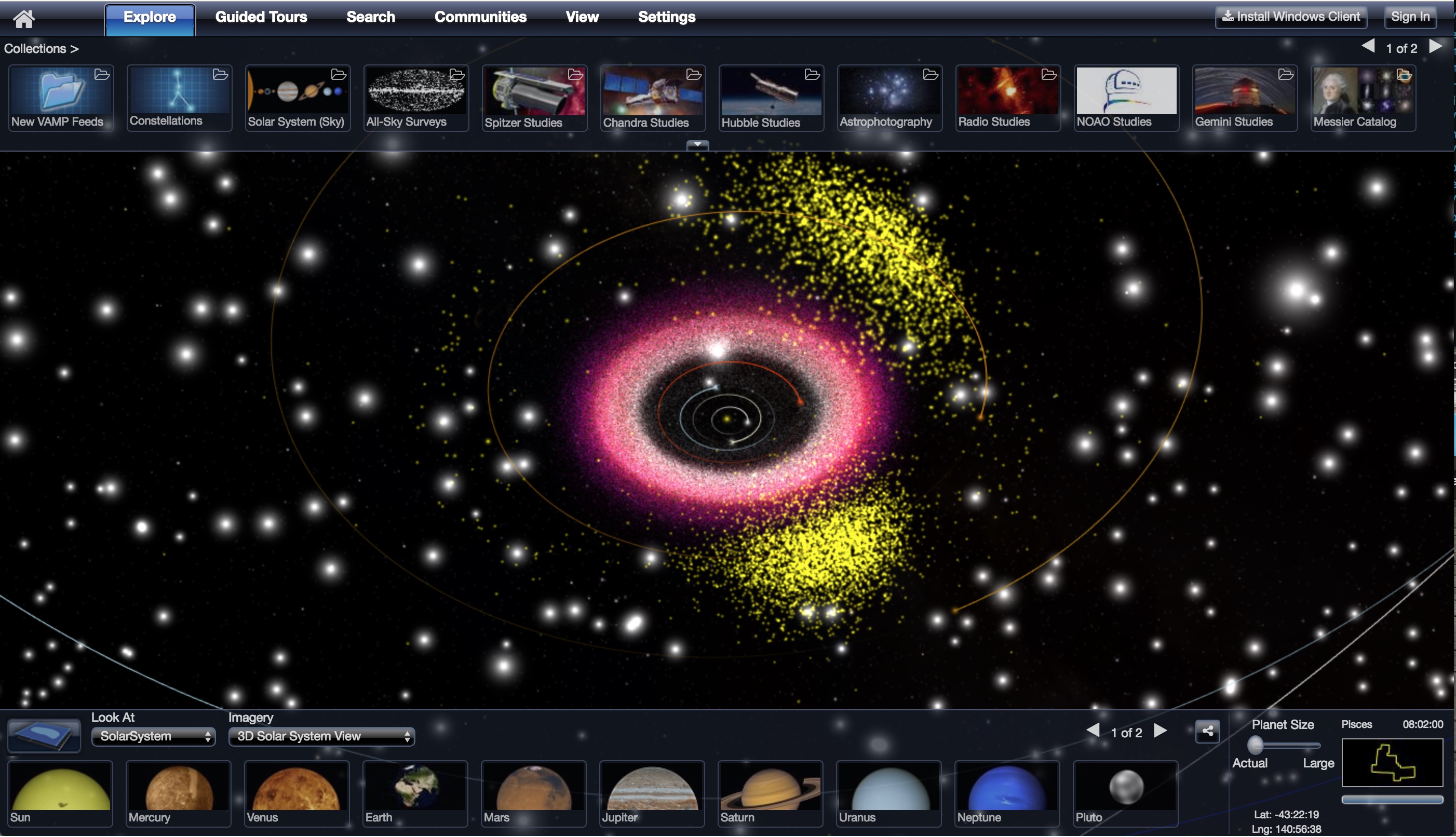
Task: Open the Messier Catalog collection
Action: 1364,98
